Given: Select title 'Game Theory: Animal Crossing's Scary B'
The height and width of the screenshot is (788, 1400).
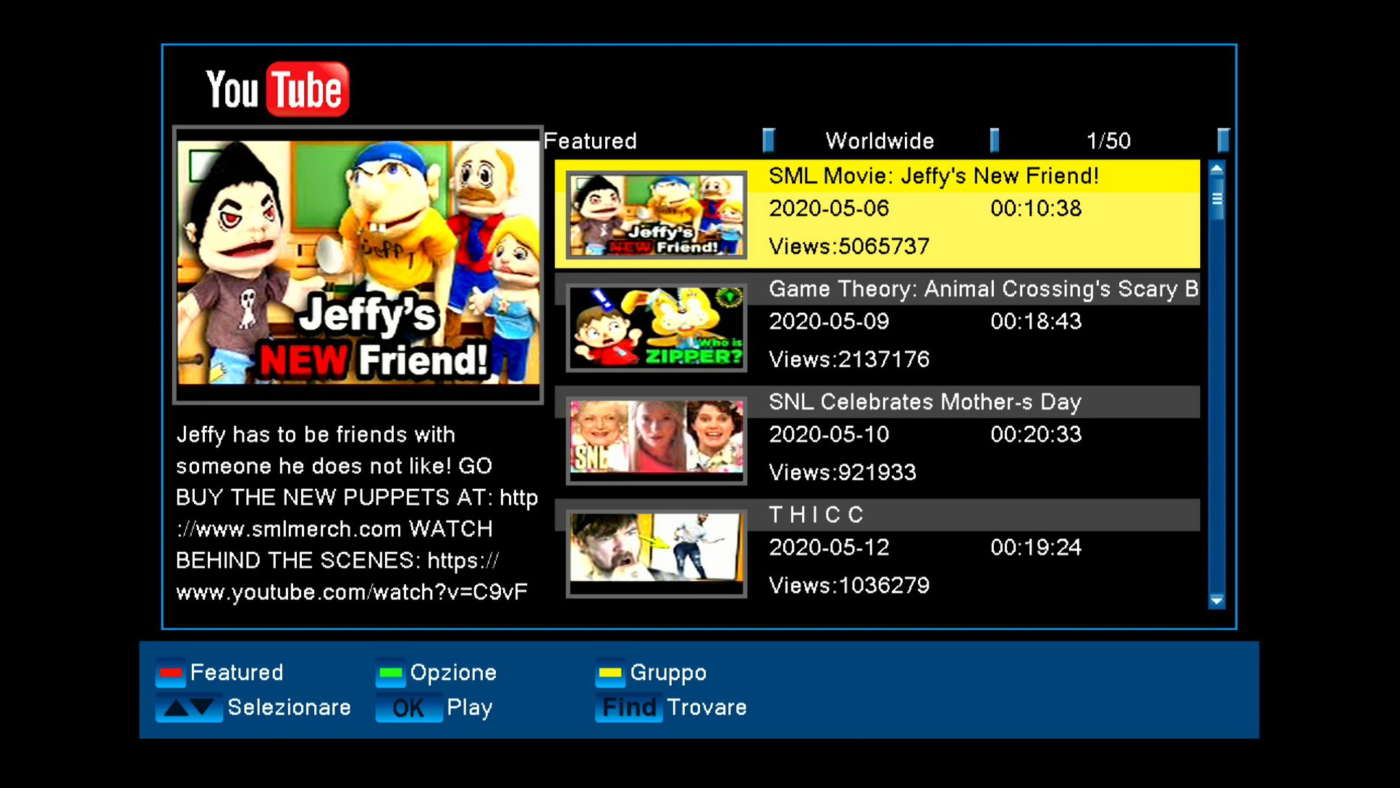Looking at the screenshot, I should click(x=984, y=290).
